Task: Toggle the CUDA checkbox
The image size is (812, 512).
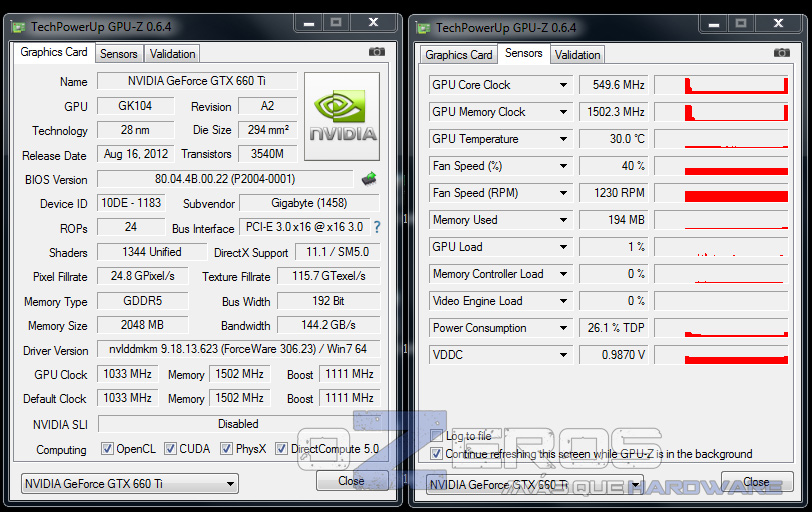Action: (170, 449)
